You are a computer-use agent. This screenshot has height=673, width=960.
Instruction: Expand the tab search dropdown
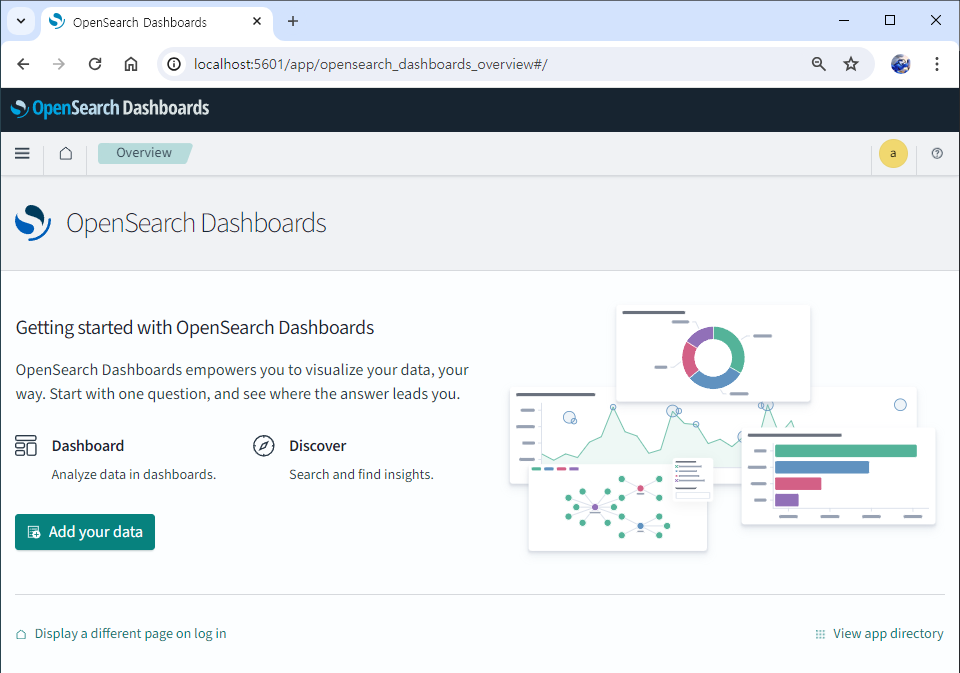pos(21,21)
